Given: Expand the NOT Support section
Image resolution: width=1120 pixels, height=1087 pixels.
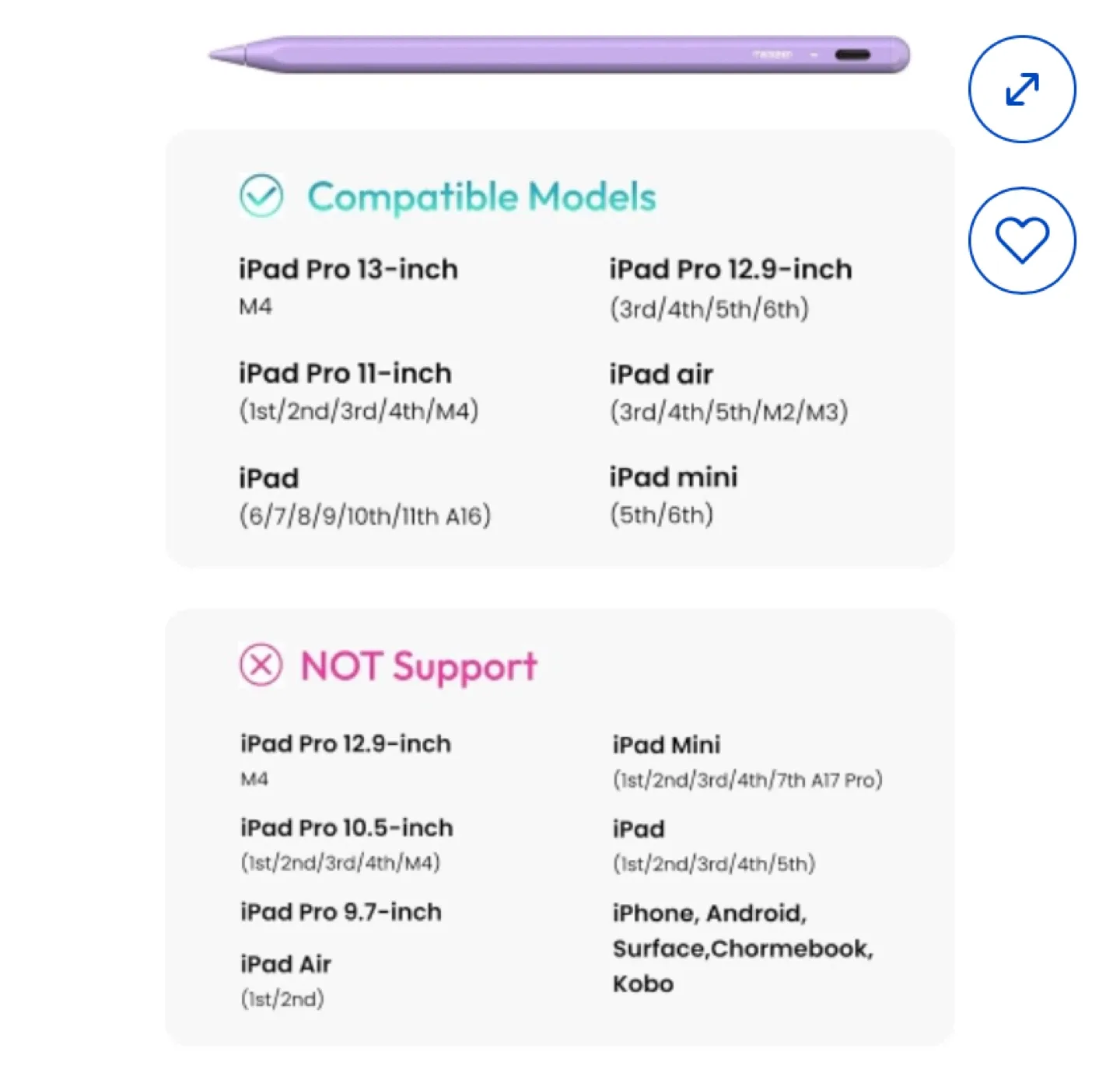Looking at the screenshot, I should tap(418, 666).
